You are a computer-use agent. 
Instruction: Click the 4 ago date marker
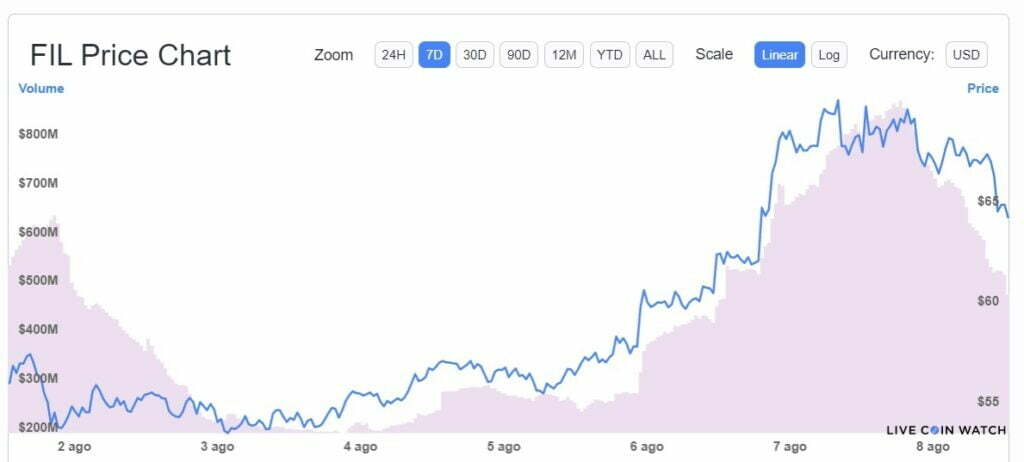tap(360, 447)
